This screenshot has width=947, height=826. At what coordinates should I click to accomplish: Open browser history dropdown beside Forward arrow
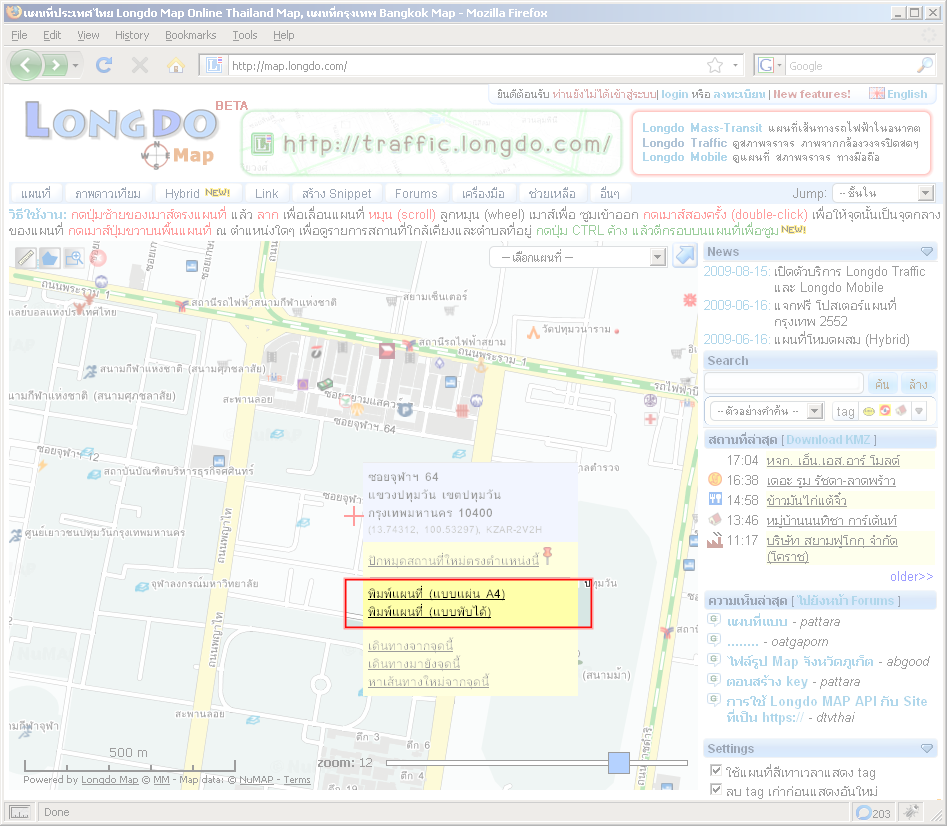tap(75, 65)
